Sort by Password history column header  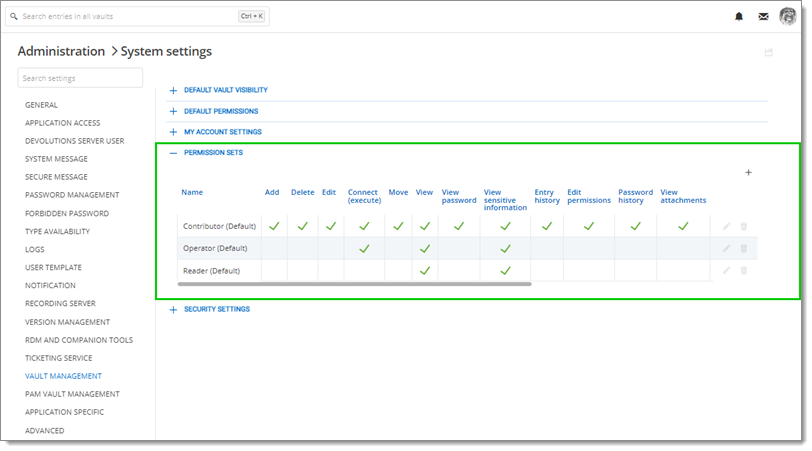[x=635, y=196]
